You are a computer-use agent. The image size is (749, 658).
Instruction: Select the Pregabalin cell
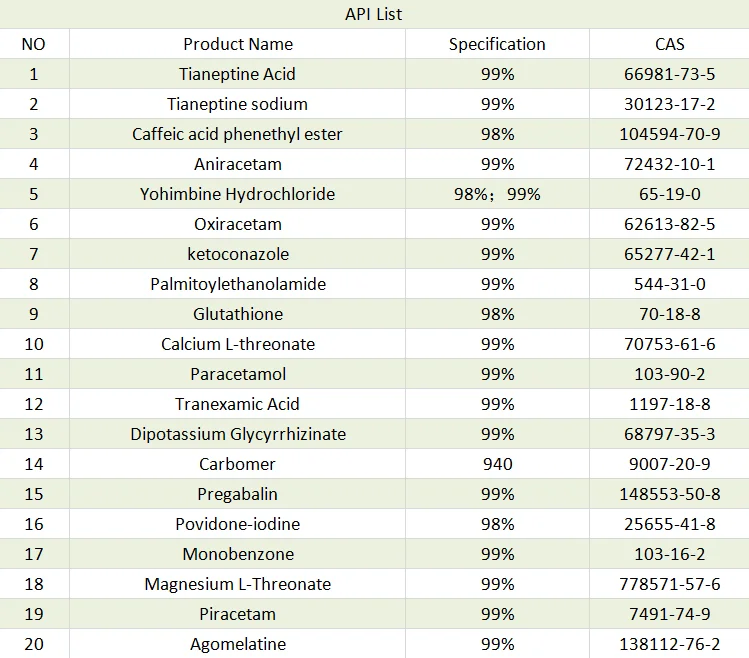click(238, 494)
